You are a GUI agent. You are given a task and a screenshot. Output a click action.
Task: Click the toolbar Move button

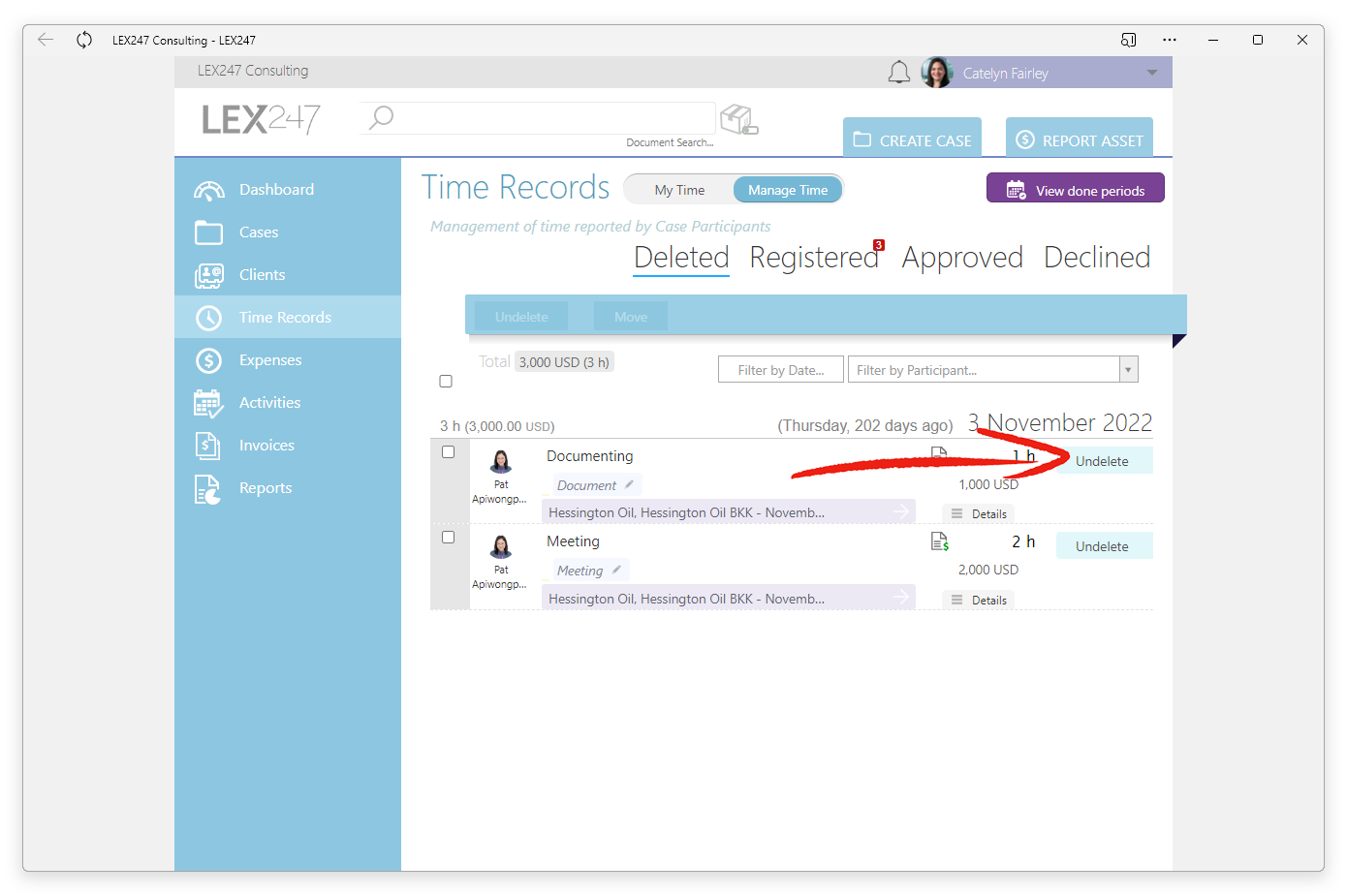pyautogui.click(x=631, y=317)
